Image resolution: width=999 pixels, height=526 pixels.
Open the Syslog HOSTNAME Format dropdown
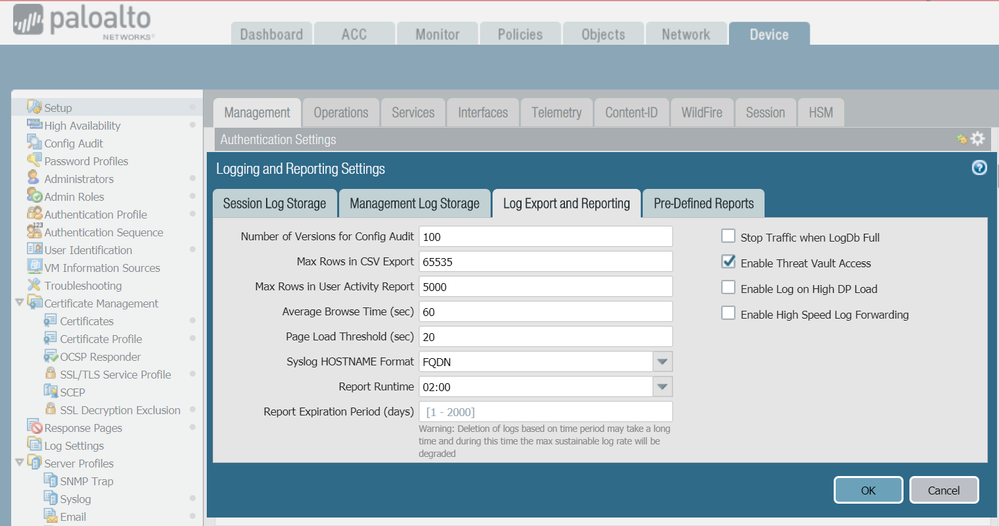tap(662, 362)
